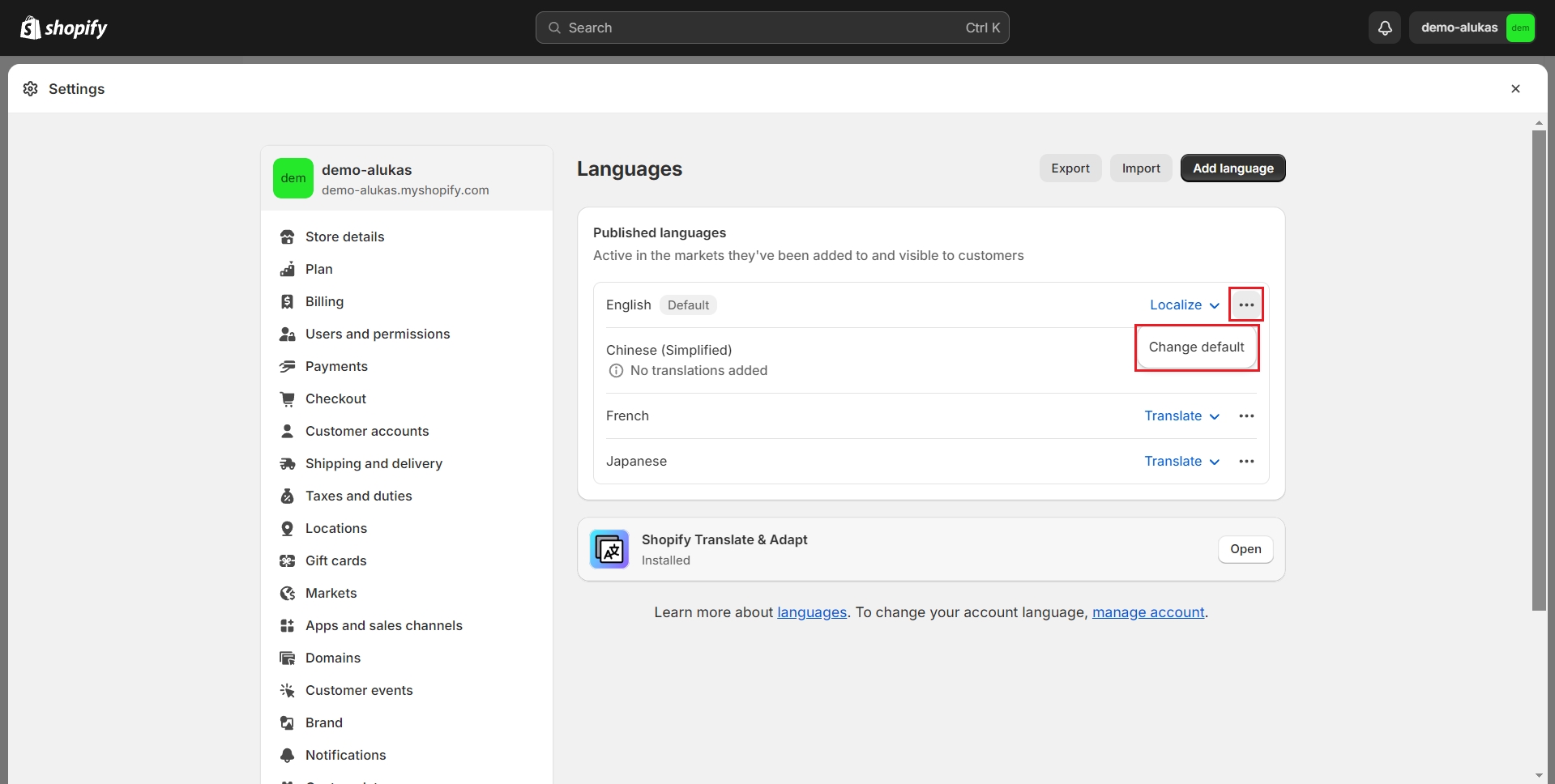
Task: Click the info icon beside No translations added
Action: tap(616, 371)
